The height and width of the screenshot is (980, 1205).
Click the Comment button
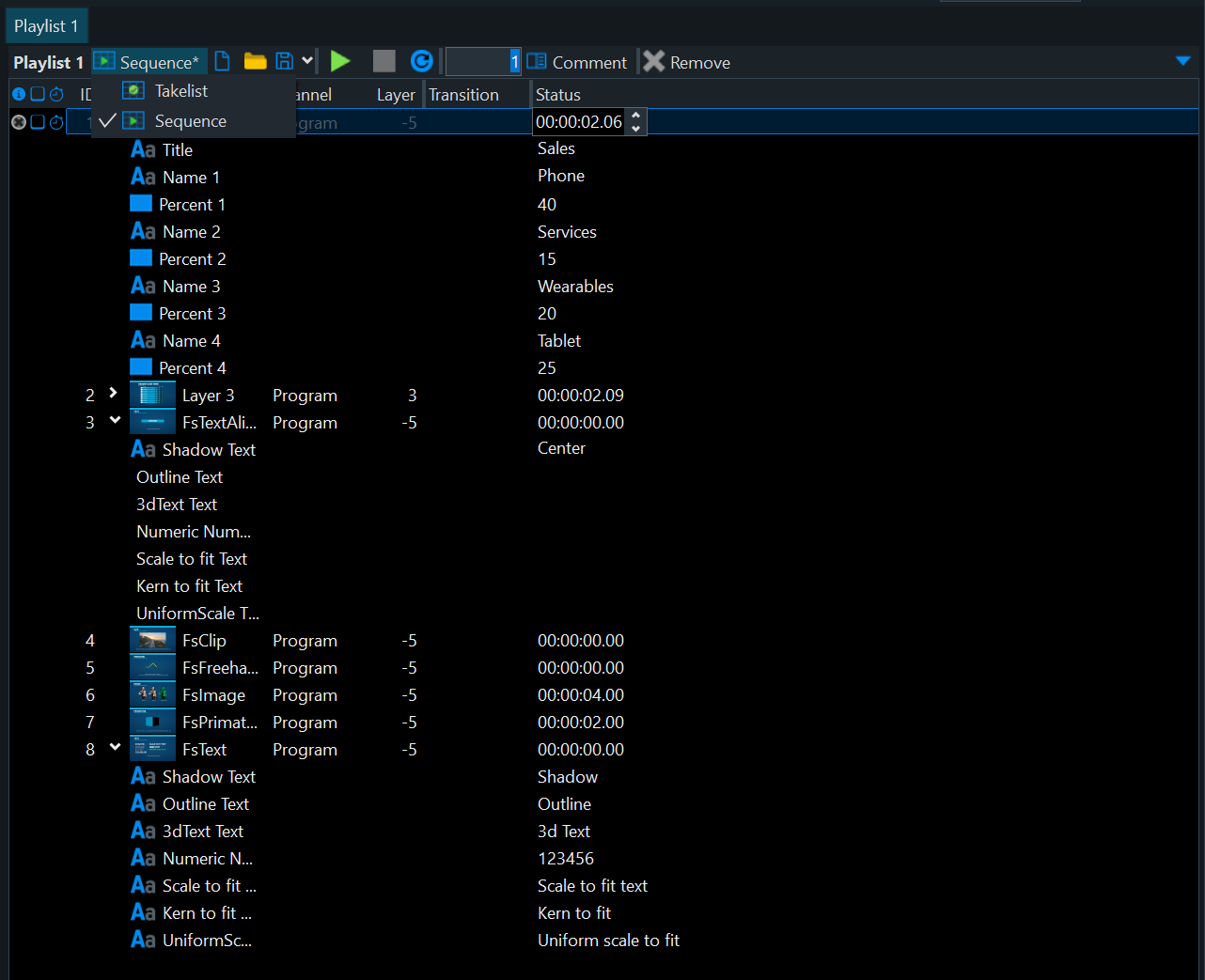577,62
